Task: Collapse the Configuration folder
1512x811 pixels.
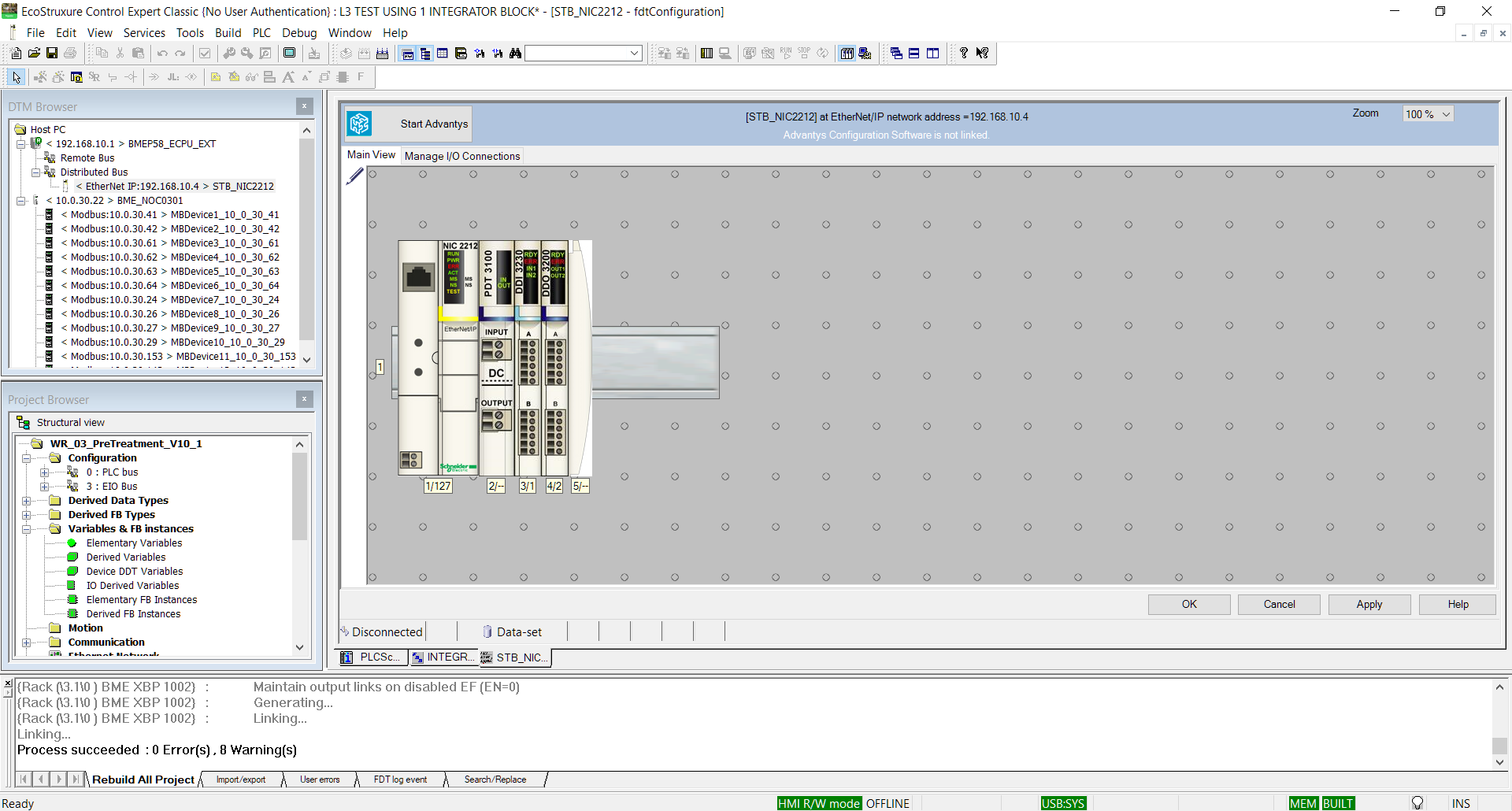Action: pyautogui.click(x=26, y=458)
